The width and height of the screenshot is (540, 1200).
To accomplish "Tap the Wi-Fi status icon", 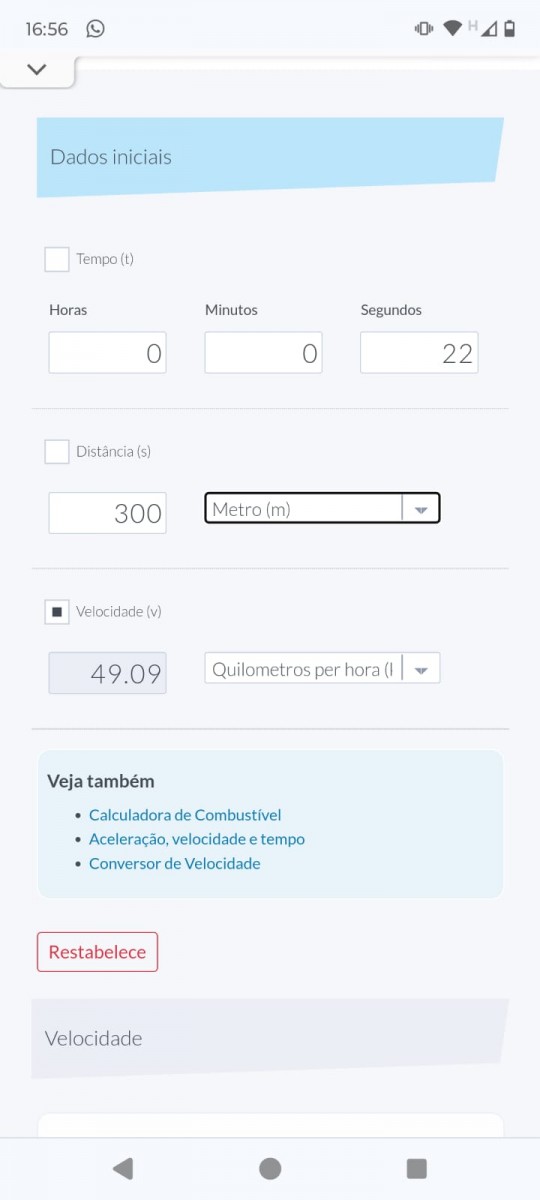I will coord(452,29).
